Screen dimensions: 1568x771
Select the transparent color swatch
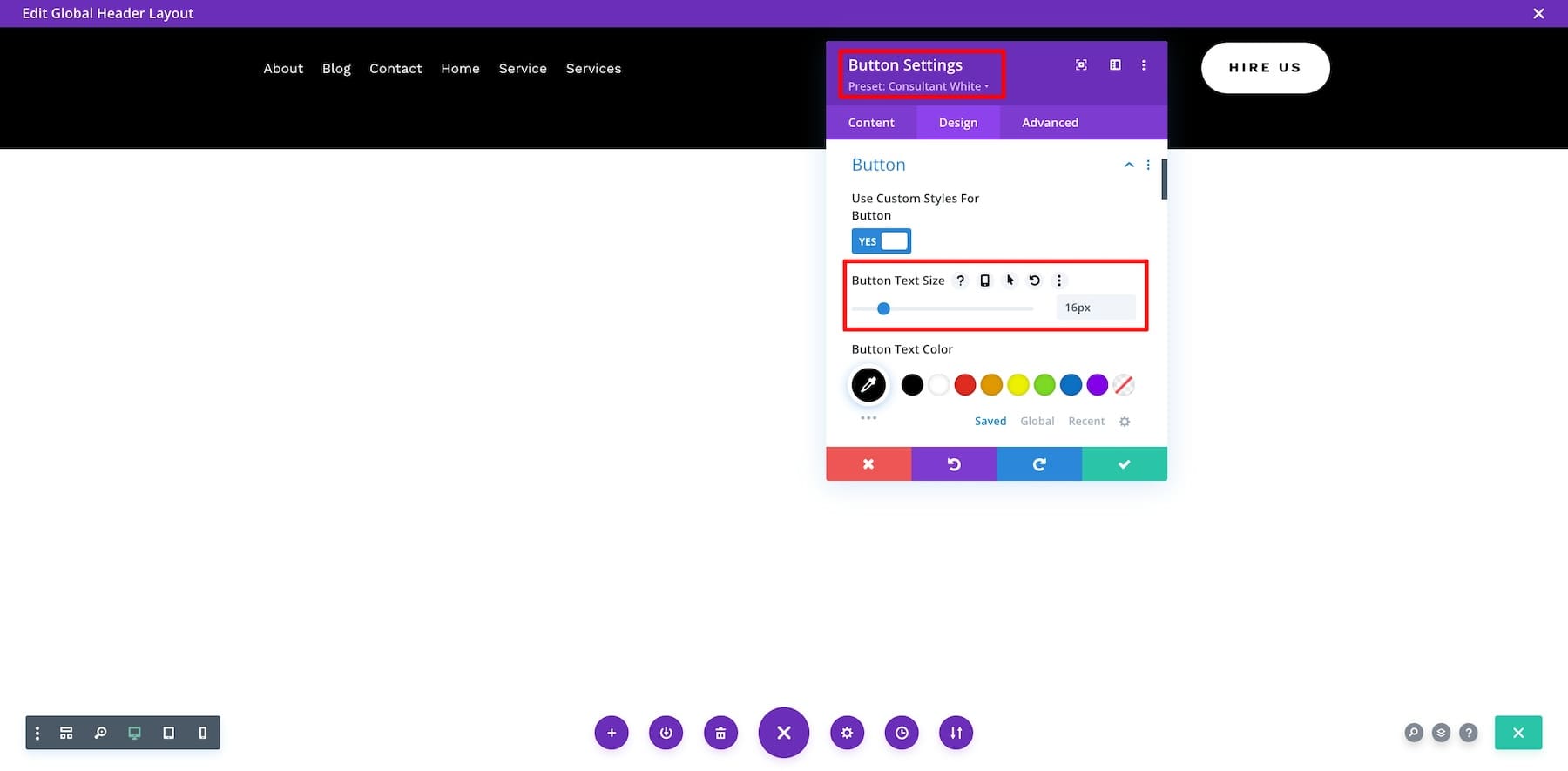coord(1124,384)
